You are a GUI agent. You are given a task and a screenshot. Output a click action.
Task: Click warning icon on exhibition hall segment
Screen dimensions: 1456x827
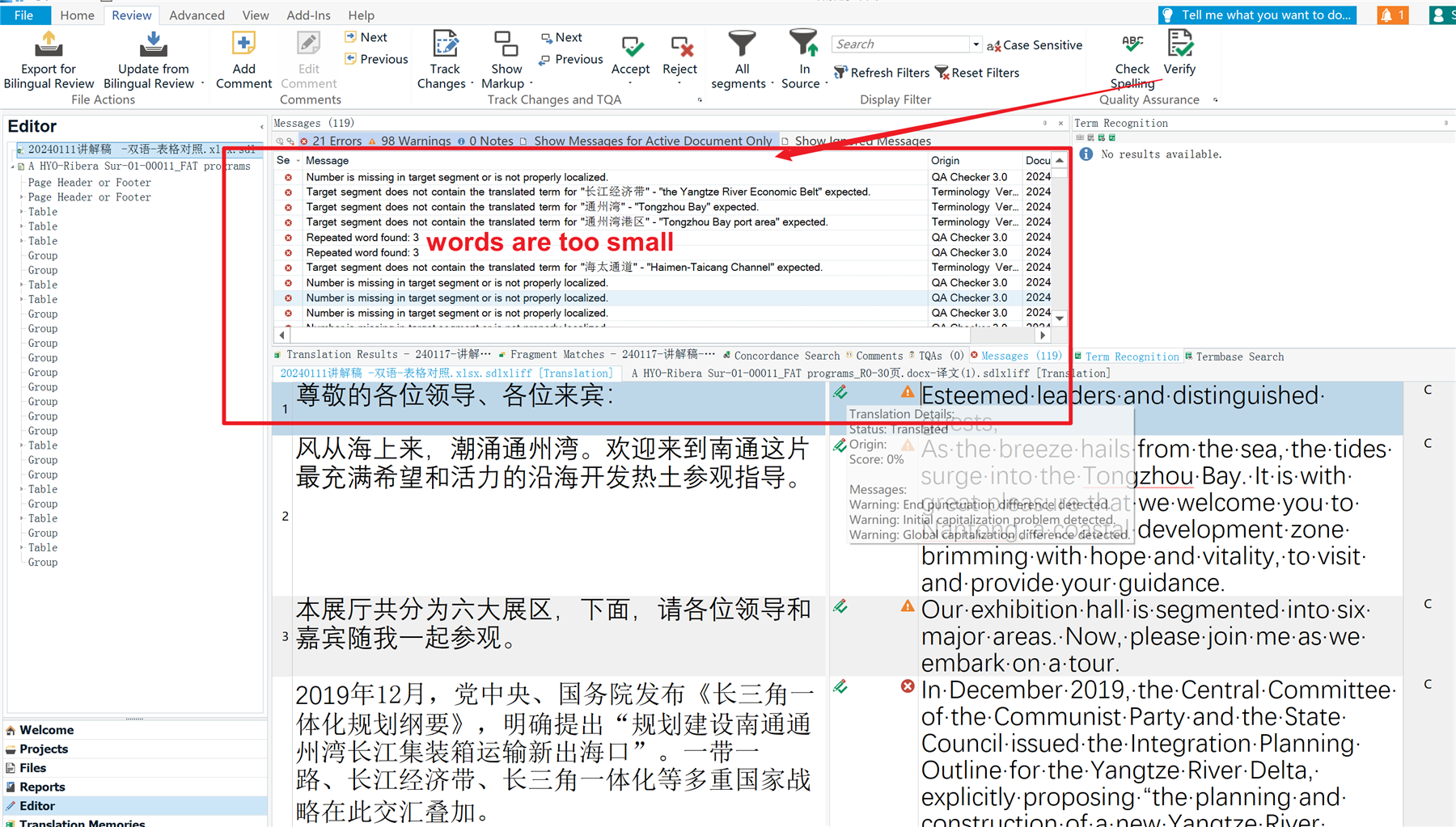pyautogui.click(x=908, y=605)
